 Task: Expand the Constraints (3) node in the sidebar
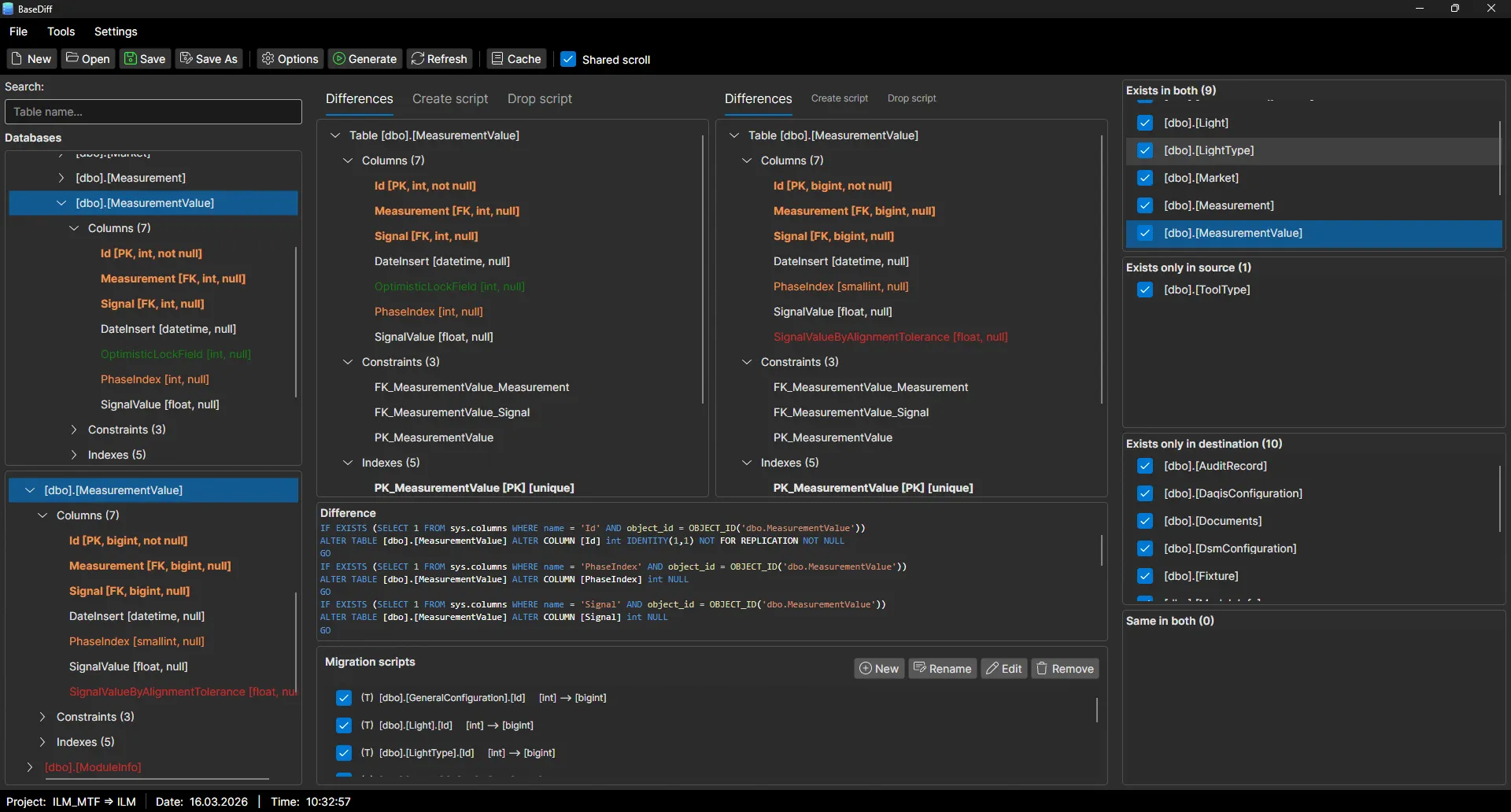[74, 430]
